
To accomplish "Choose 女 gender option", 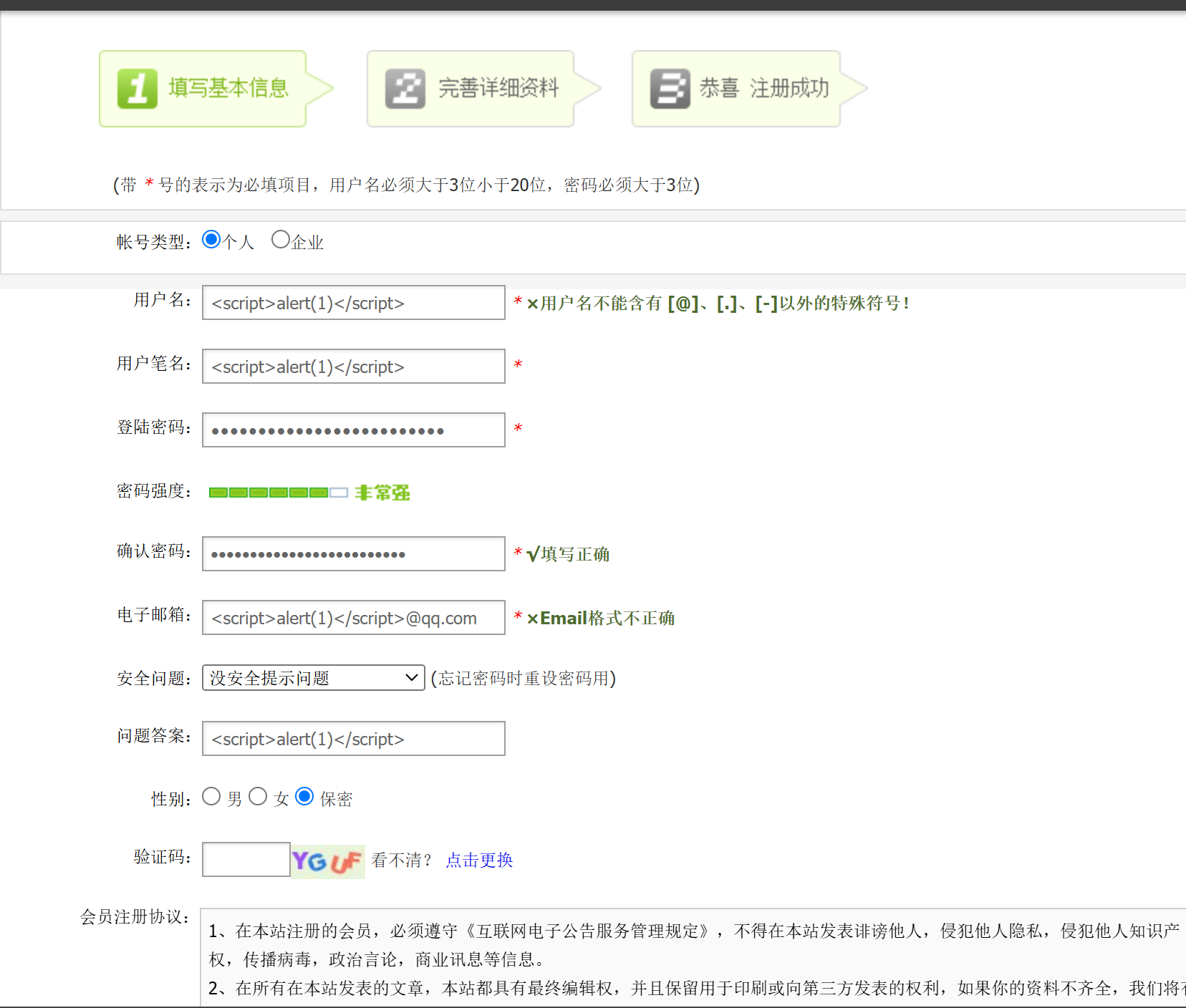I will point(258,796).
